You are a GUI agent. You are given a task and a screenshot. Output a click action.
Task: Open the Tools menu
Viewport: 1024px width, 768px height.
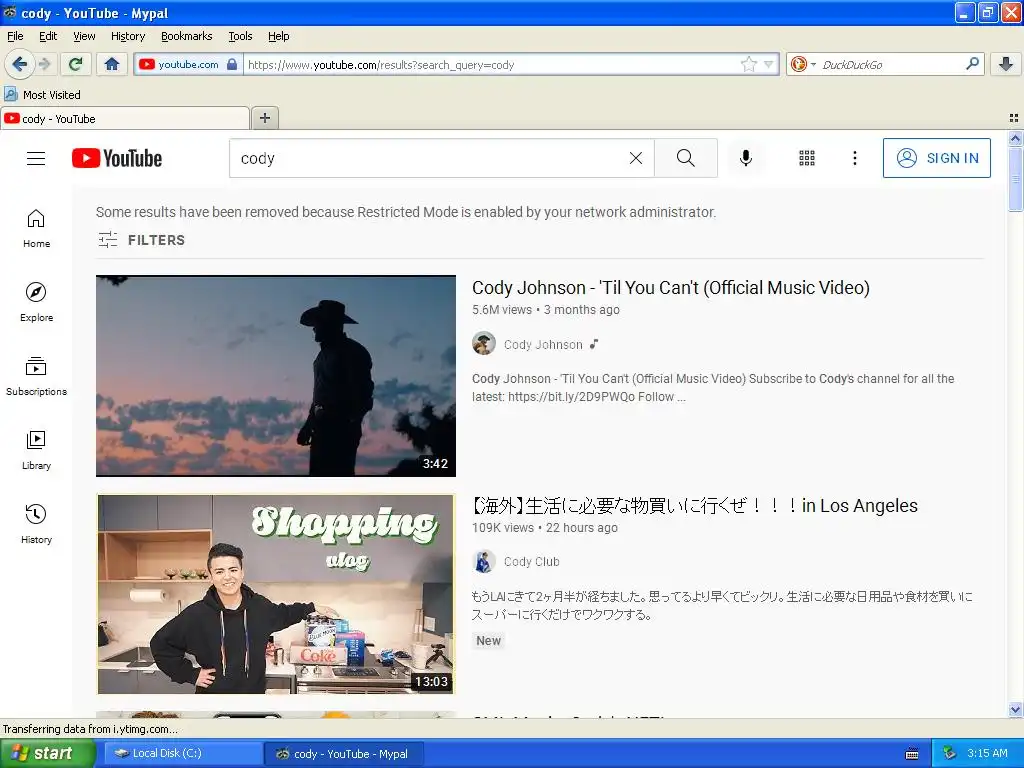(240, 36)
